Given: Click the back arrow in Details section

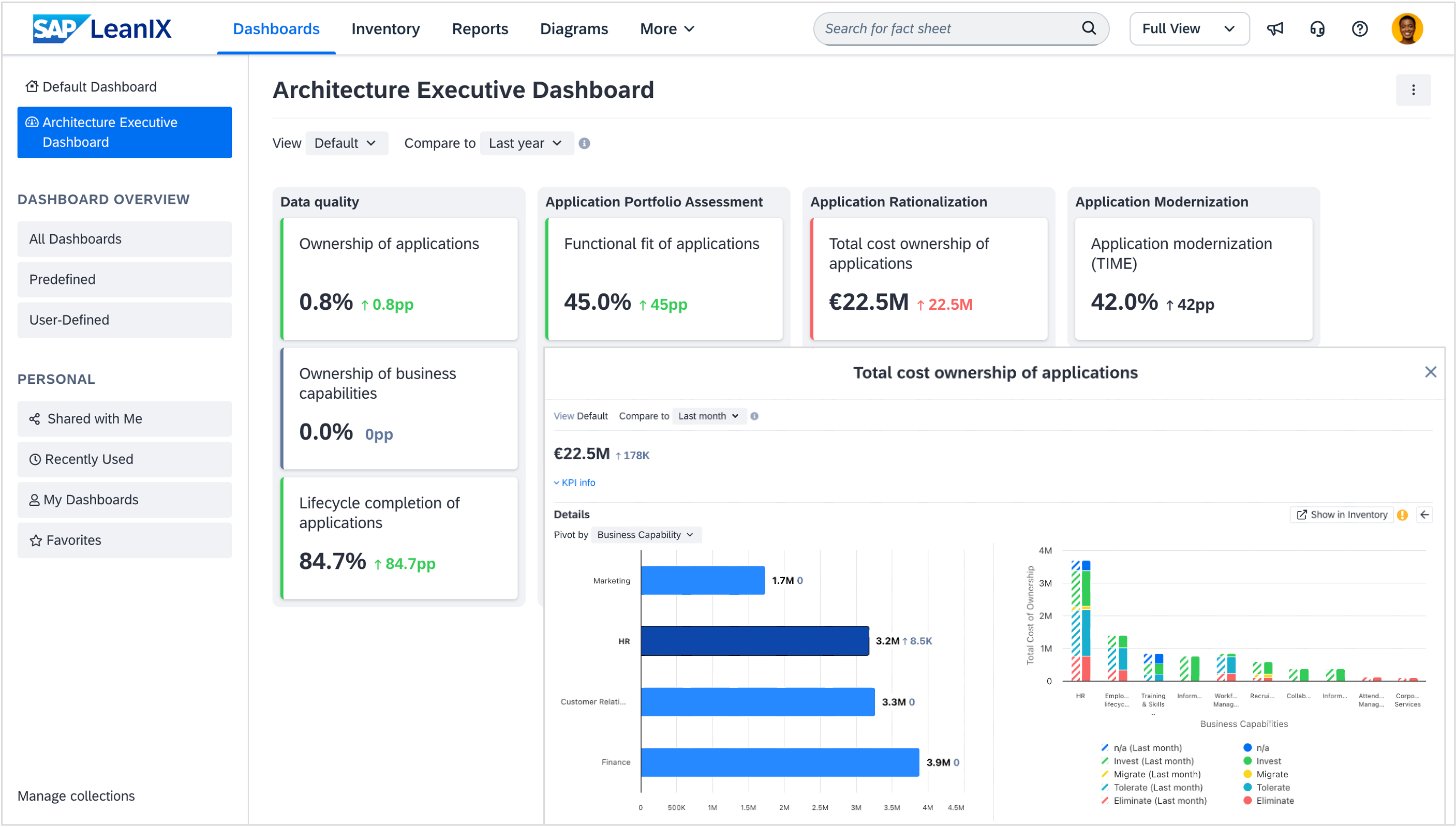Looking at the screenshot, I should (1424, 515).
